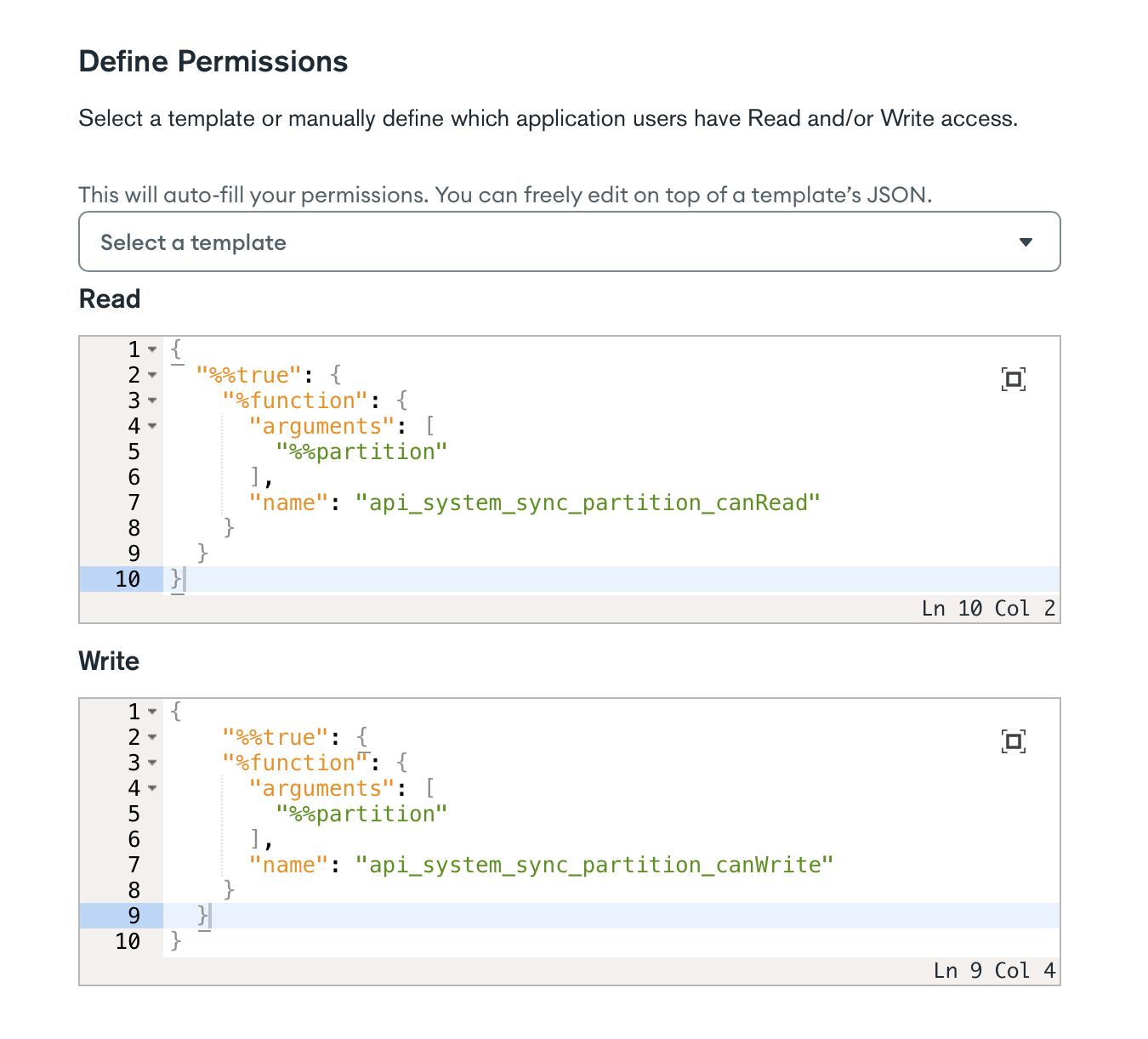Fold the arguments array in Read editor
1148x1039 pixels.
152,426
